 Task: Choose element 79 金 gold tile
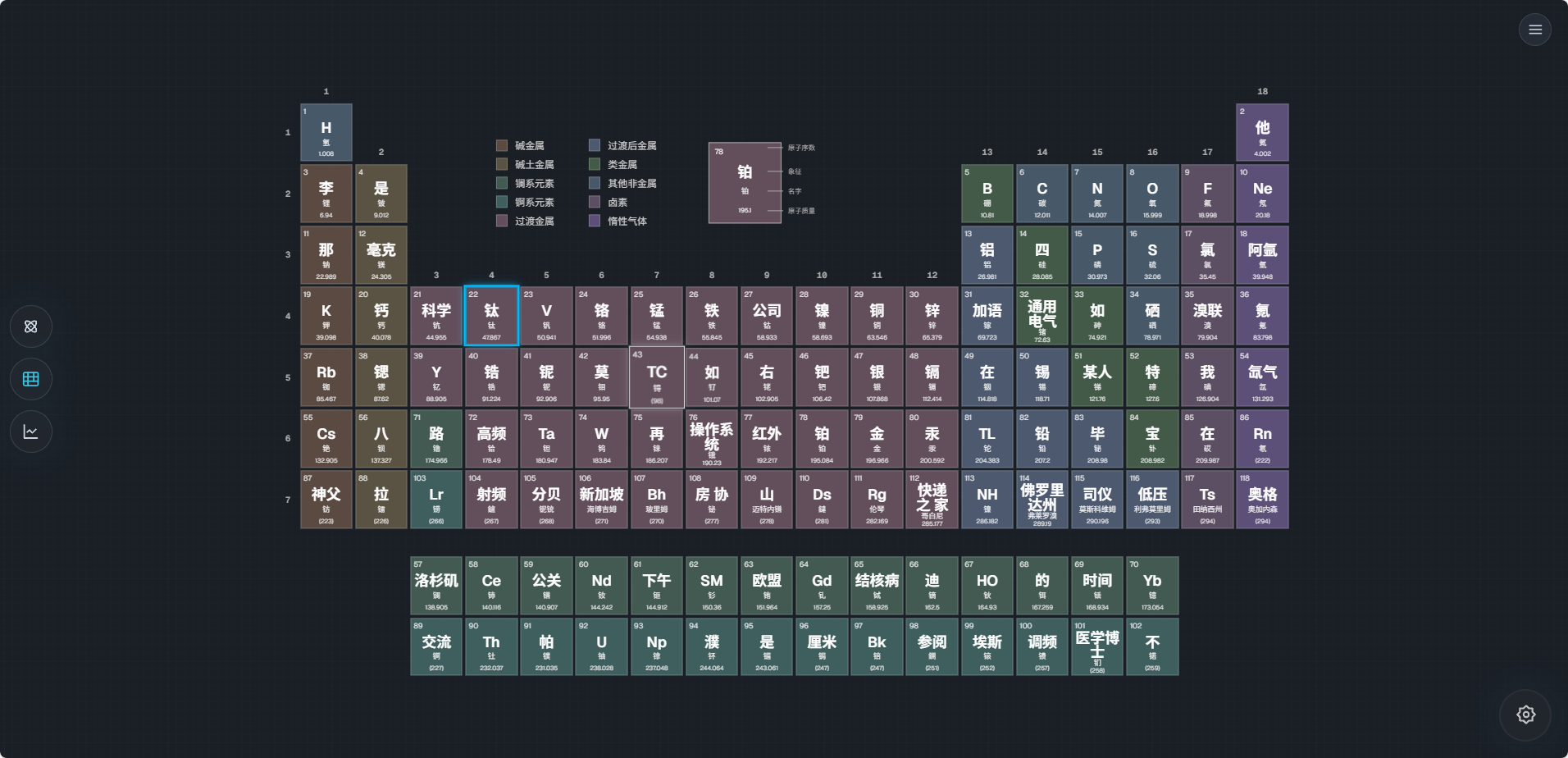coord(877,439)
